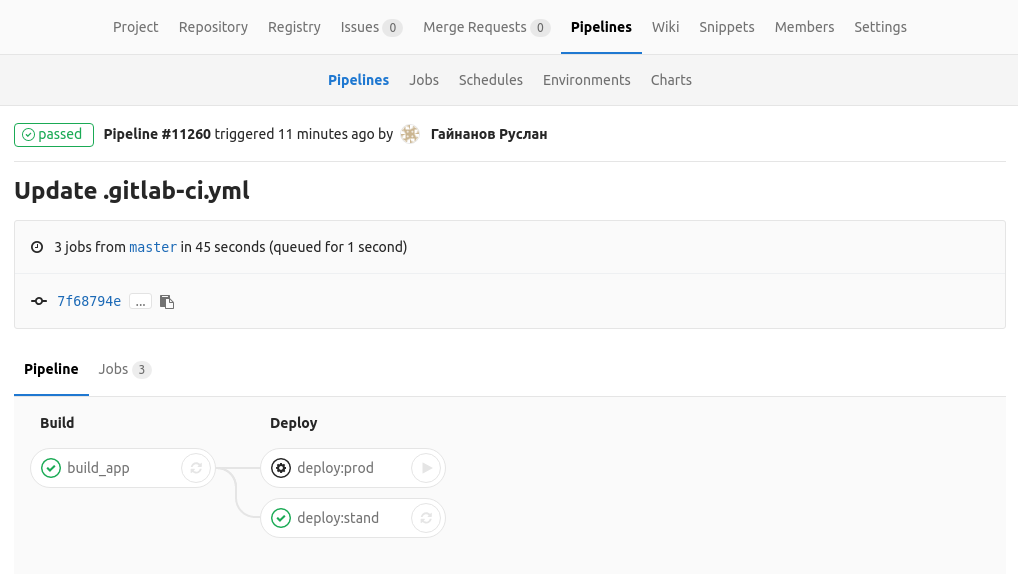Click the passed status badge

(x=54, y=134)
